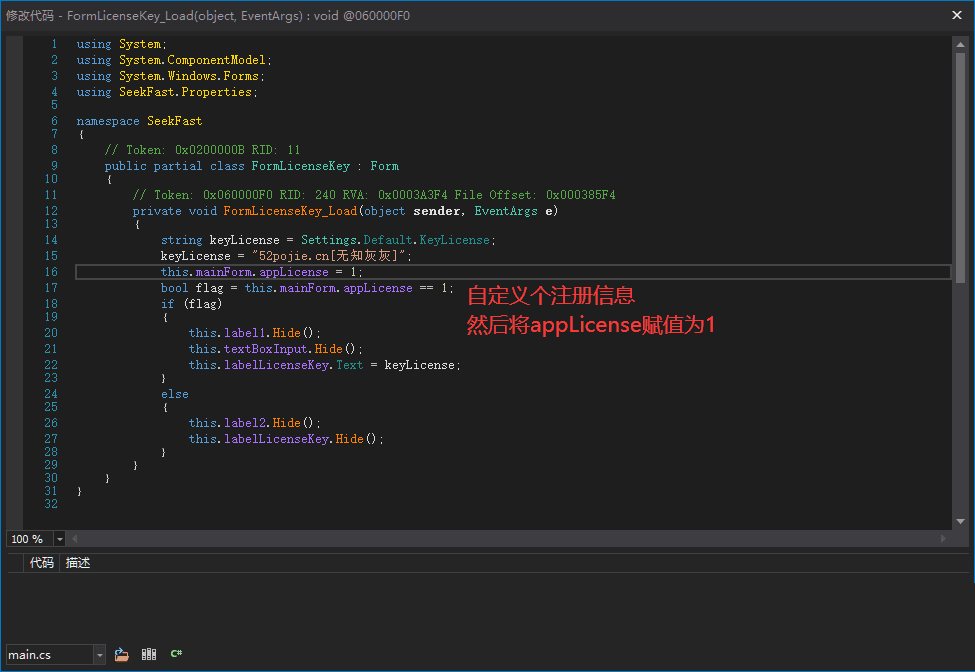This screenshot has width=975, height=672.
Task: Click the 'else' keyword on line 24
Action: pyautogui.click(x=175, y=394)
